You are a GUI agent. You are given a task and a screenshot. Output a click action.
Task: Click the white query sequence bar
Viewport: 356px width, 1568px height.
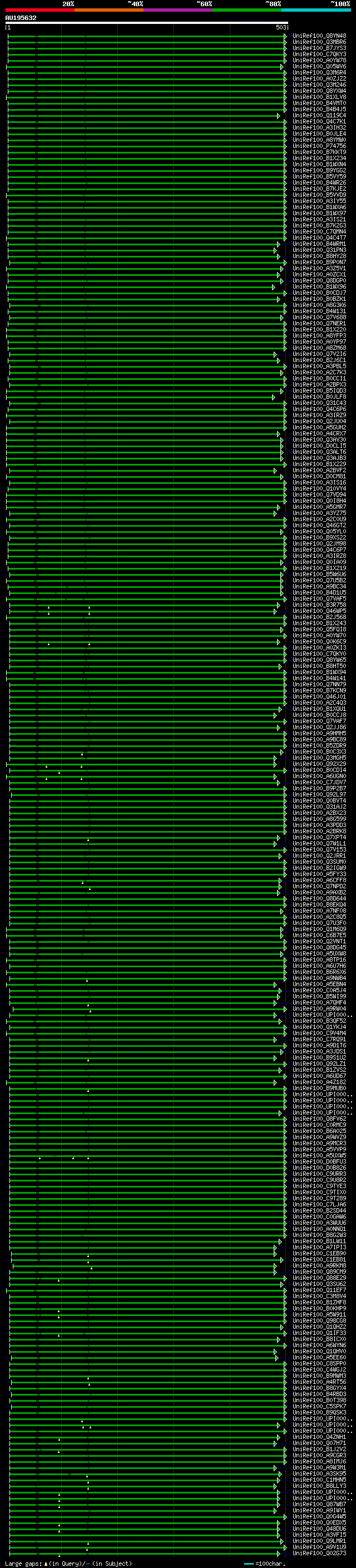(147, 22)
